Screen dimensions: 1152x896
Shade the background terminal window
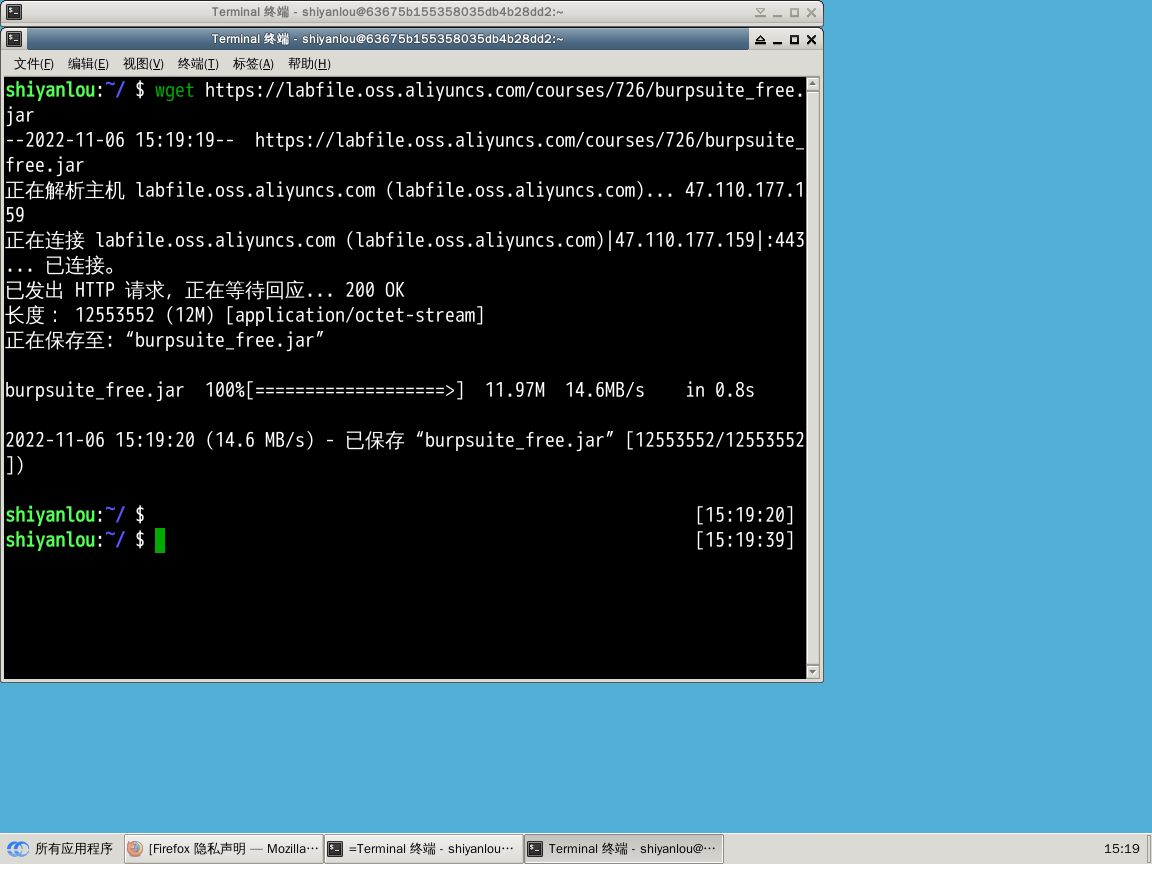pyautogui.click(x=760, y=12)
